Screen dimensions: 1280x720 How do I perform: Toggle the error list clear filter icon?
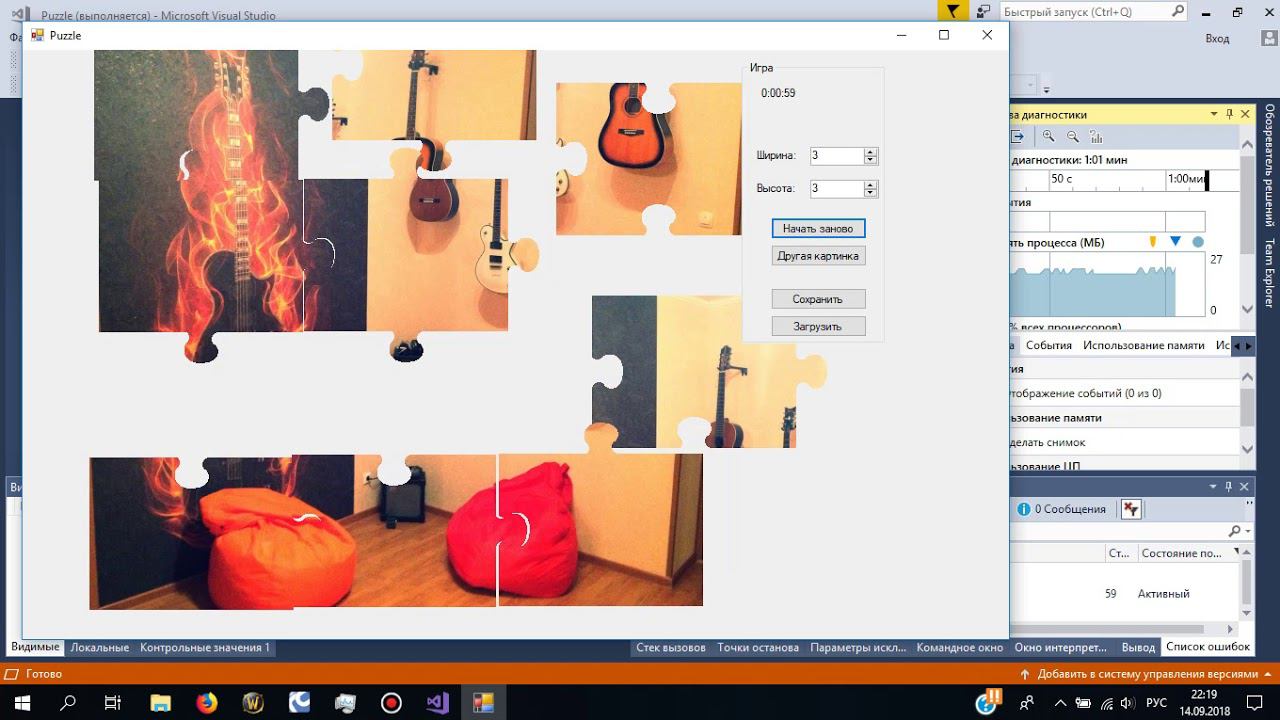(1131, 509)
